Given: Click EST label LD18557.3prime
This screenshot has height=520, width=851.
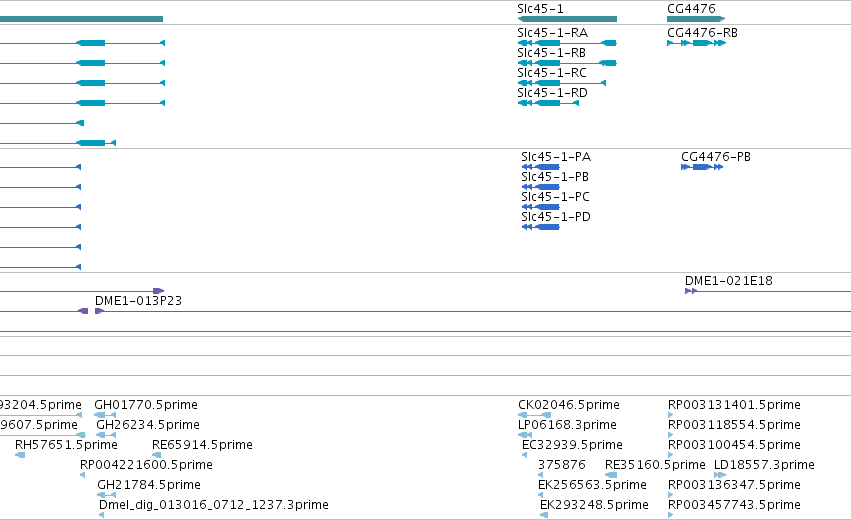Looking at the screenshot, I should [764, 465].
